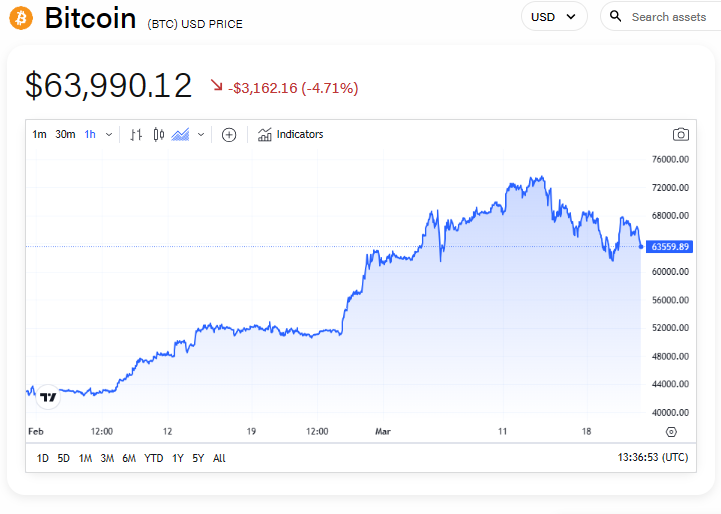Click the 12 date axis label
721x514 pixels.
[167, 431]
